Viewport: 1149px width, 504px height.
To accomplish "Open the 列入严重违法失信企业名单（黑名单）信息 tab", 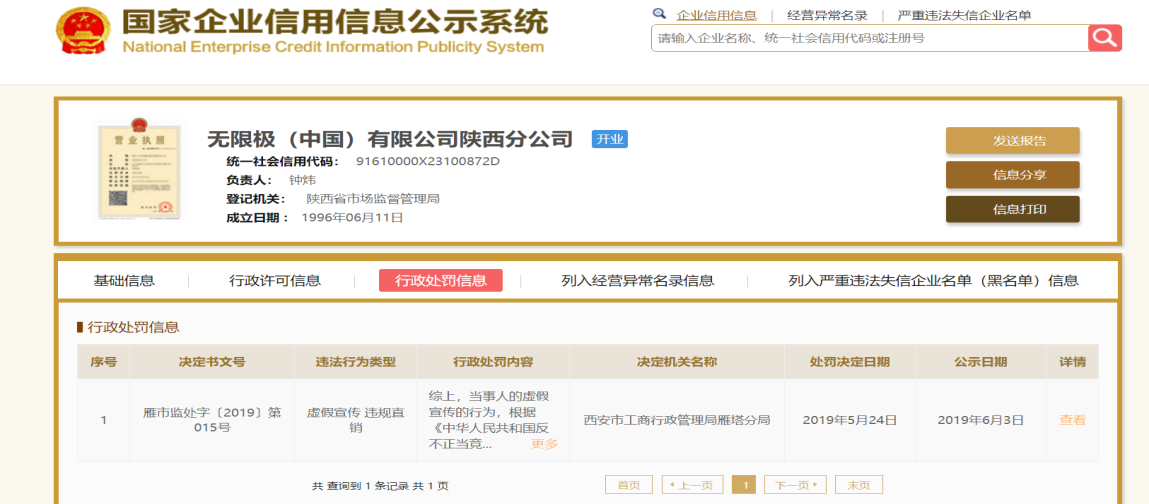I will [934, 281].
